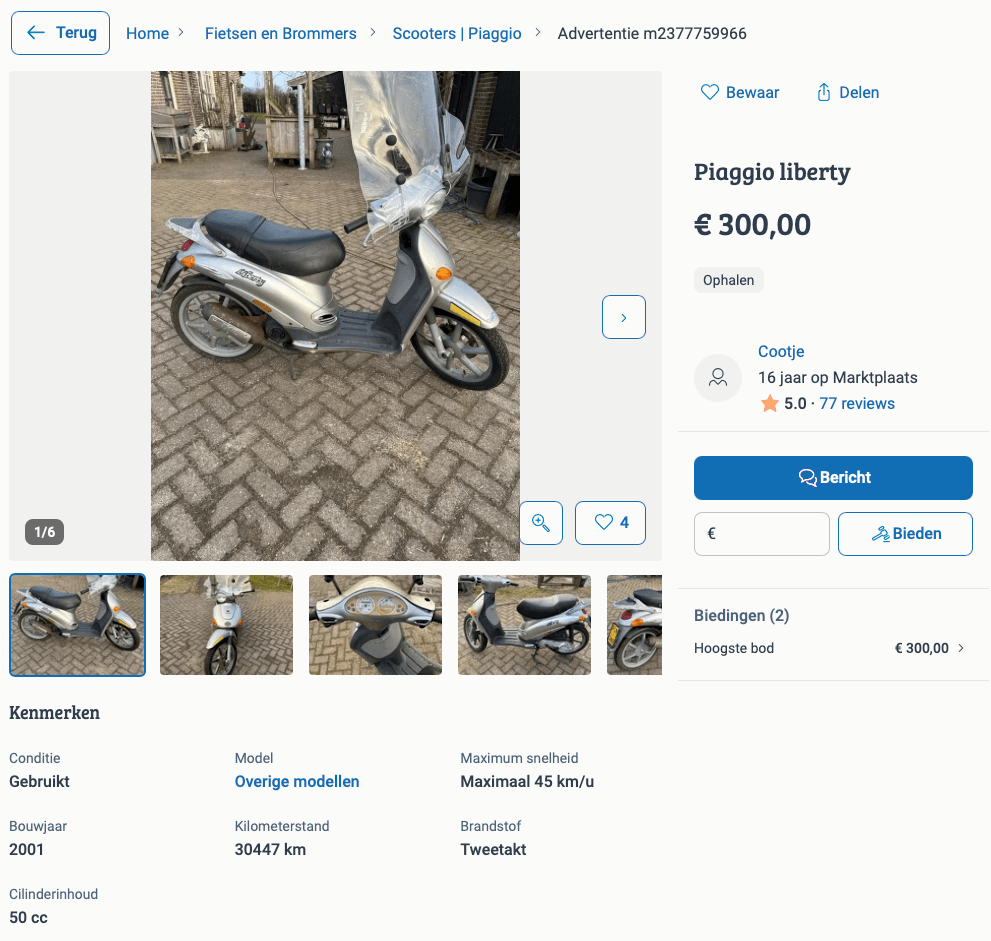
Task: Select the second scooter front-view thumbnail
Action: pyautogui.click(x=226, y=625)
